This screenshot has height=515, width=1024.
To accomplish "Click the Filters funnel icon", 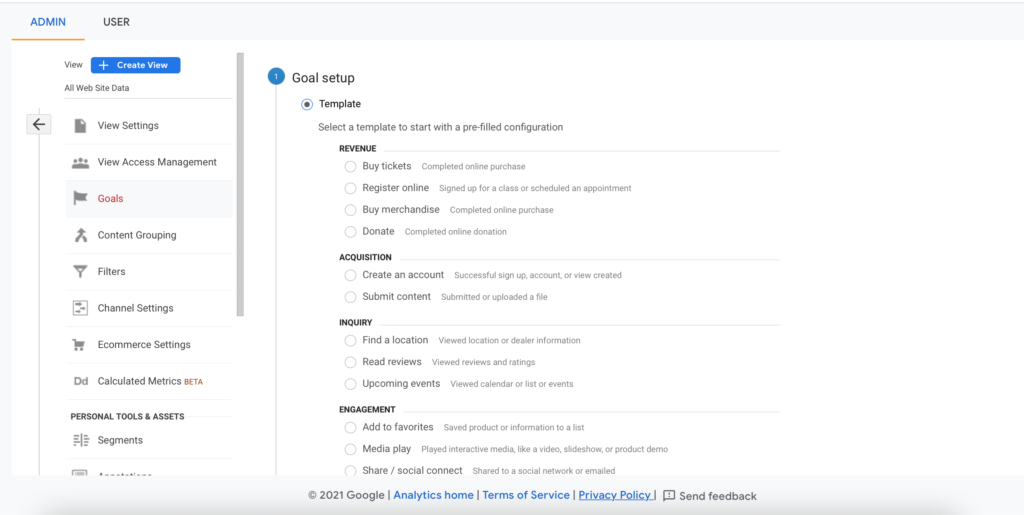I will coord(81,272).
